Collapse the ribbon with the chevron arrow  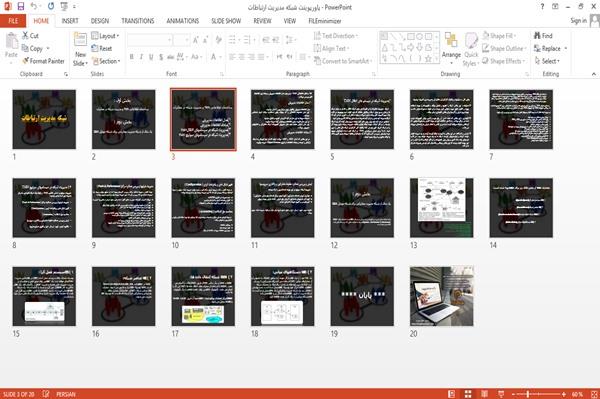click(593, 74)
